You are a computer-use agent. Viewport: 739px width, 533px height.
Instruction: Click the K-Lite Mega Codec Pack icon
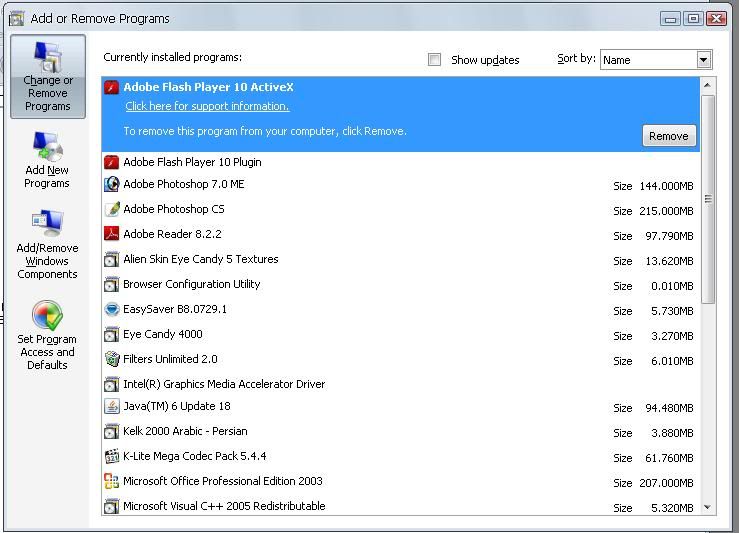click(x=112, y=457)
